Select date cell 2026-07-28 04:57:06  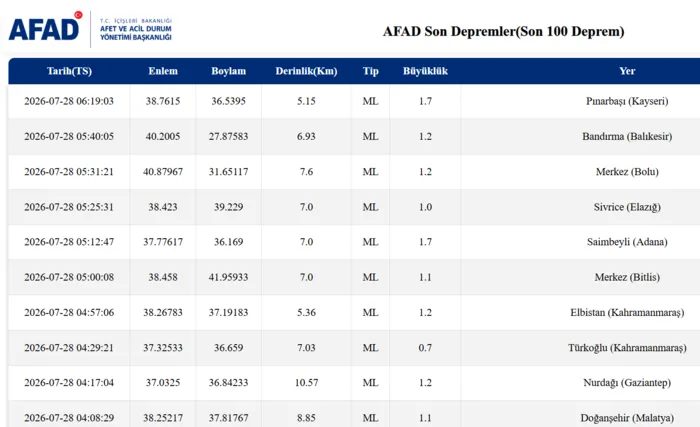coord(69,313)
